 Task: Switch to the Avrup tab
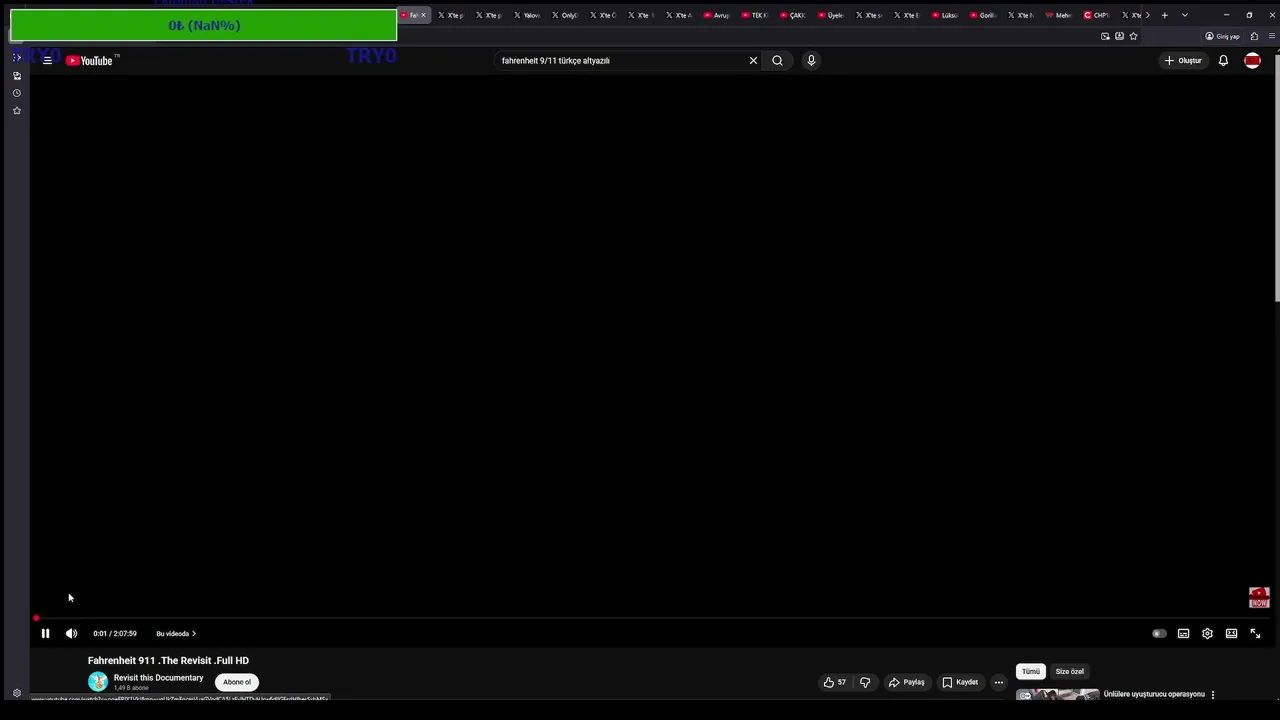(717, 15)
